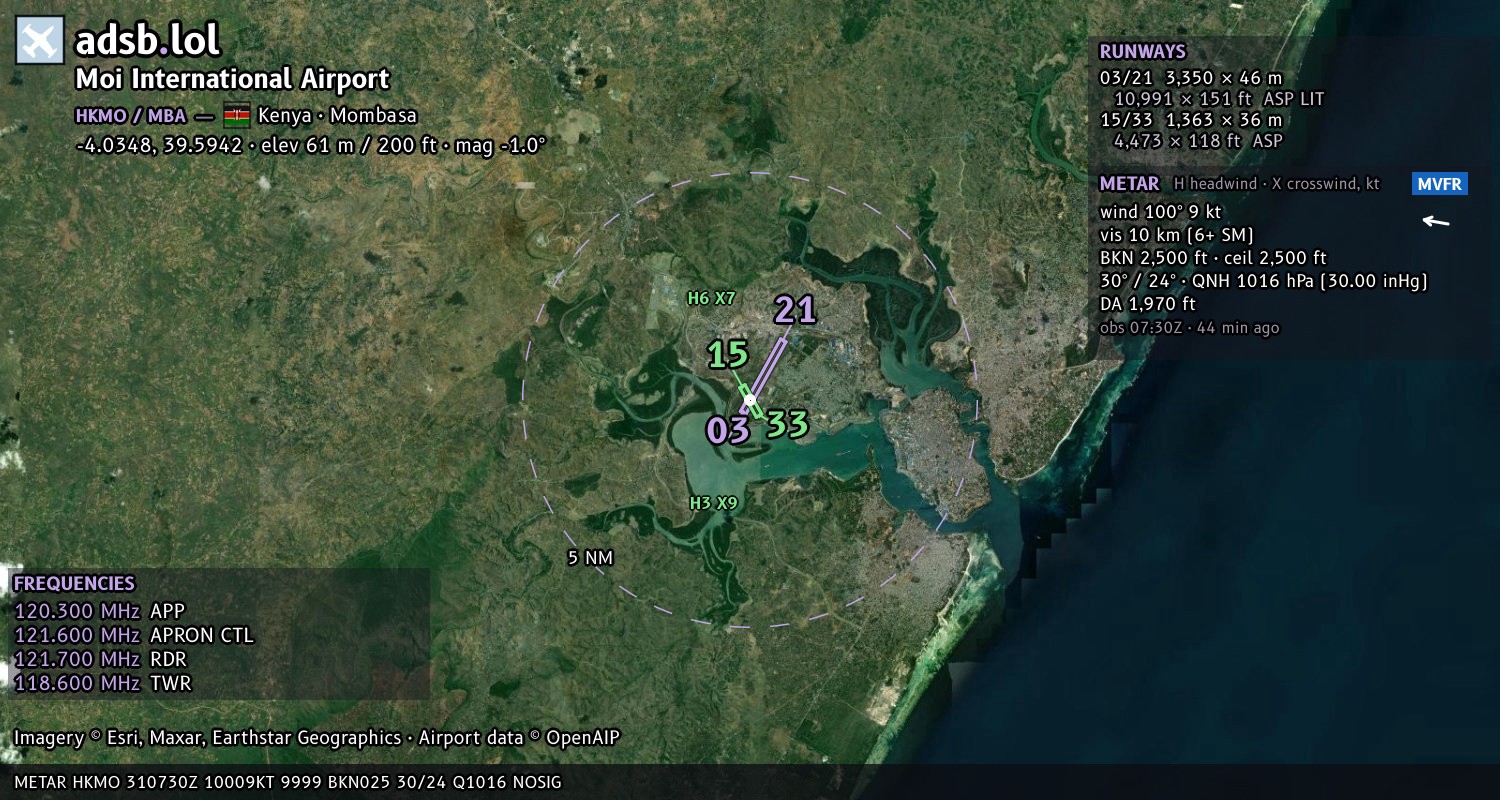
Task: Click the HKMO / MBA airport code
Action: (130, 116)
